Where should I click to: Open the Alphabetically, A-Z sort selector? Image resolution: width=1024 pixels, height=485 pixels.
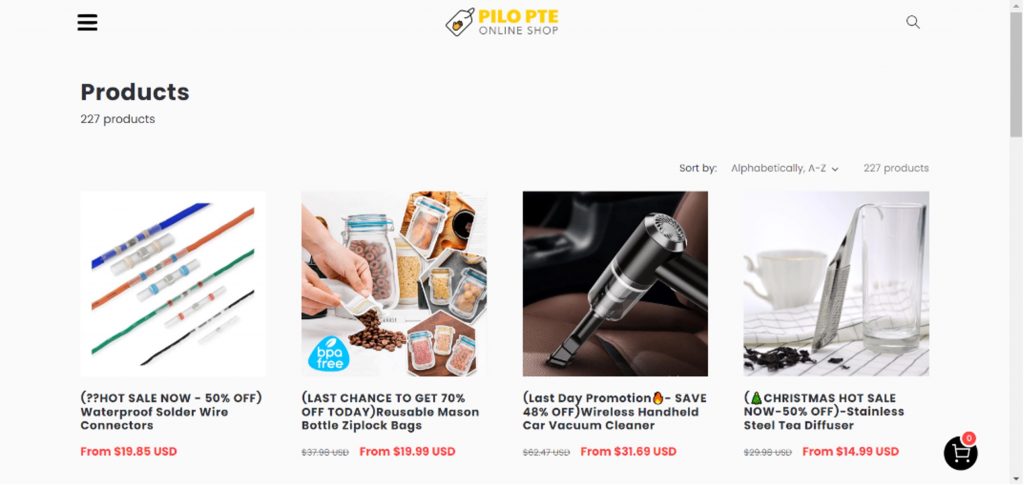pyautogui.click(x=784, y=168)
